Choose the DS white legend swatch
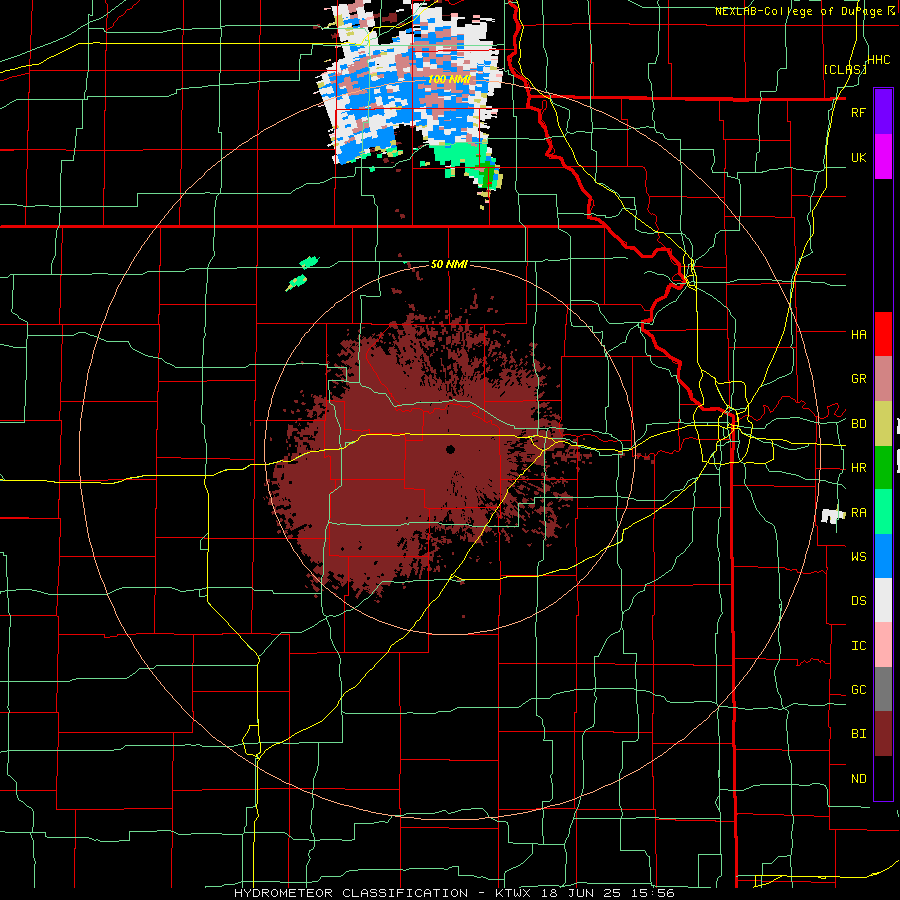 [x=883, y=600]
